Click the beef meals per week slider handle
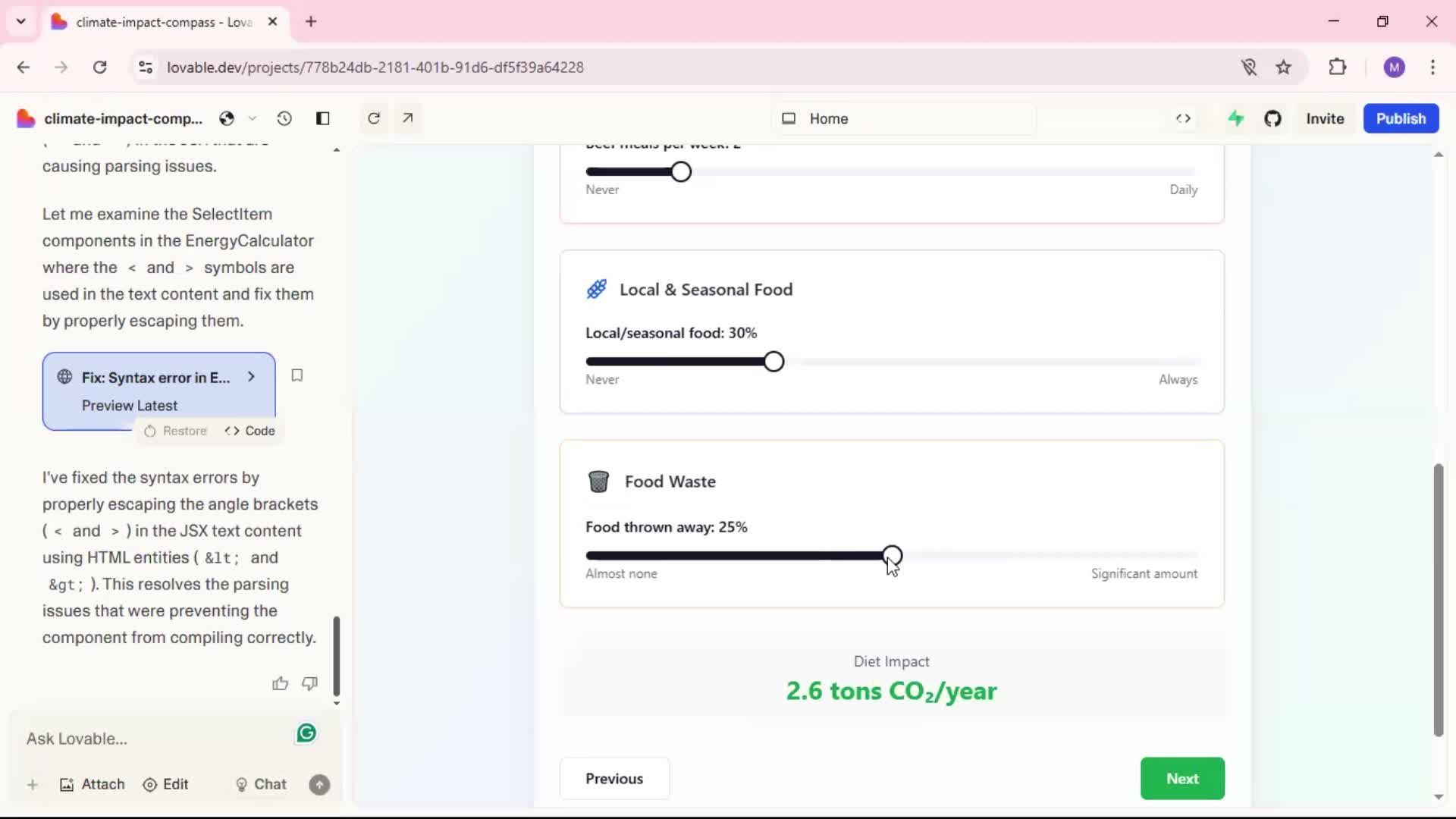Viewport: 1456px width, 819px height. tap(681, 172)
